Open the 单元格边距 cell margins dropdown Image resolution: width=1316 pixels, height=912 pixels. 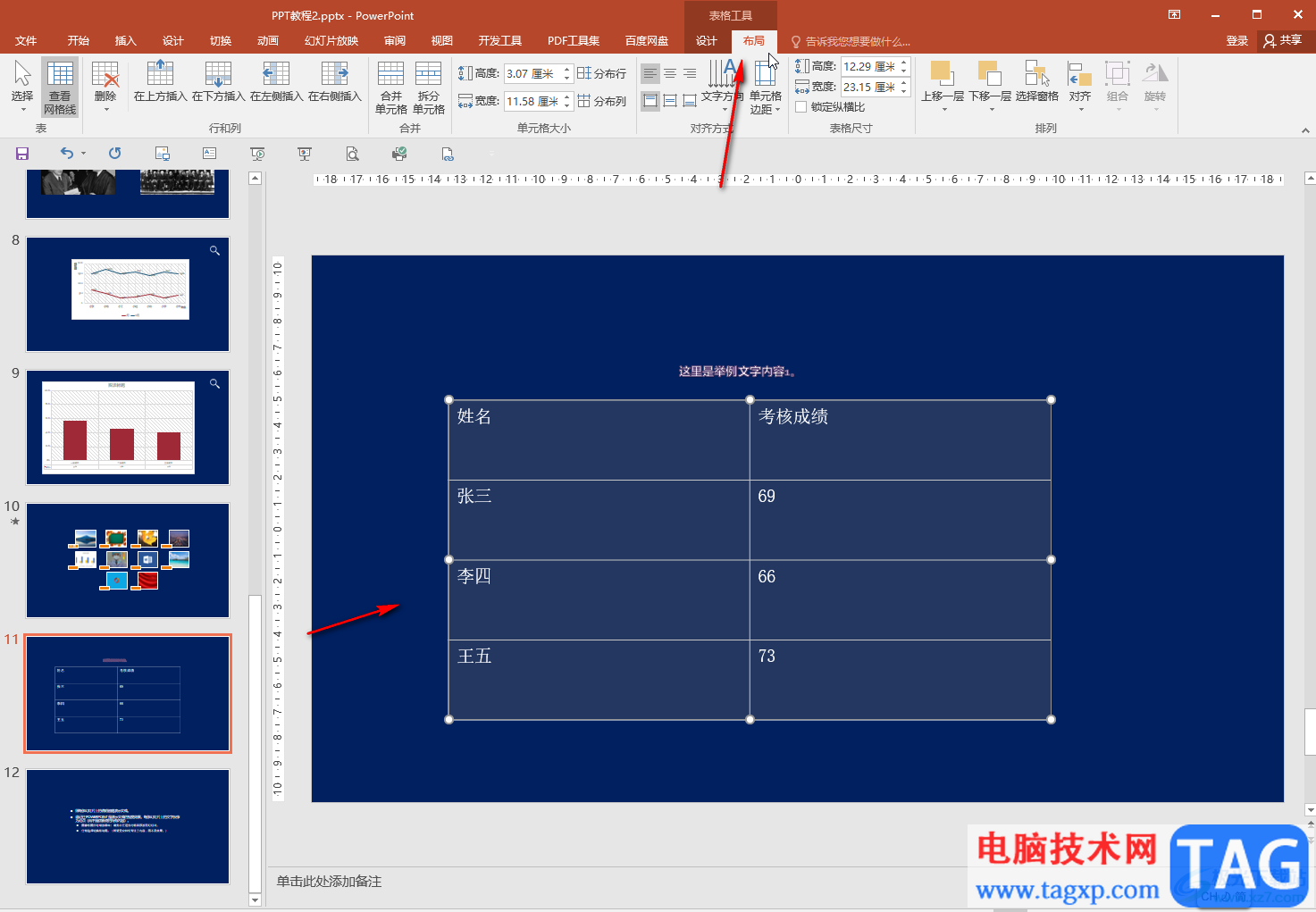pyautogui.click(x=766, y=88)
